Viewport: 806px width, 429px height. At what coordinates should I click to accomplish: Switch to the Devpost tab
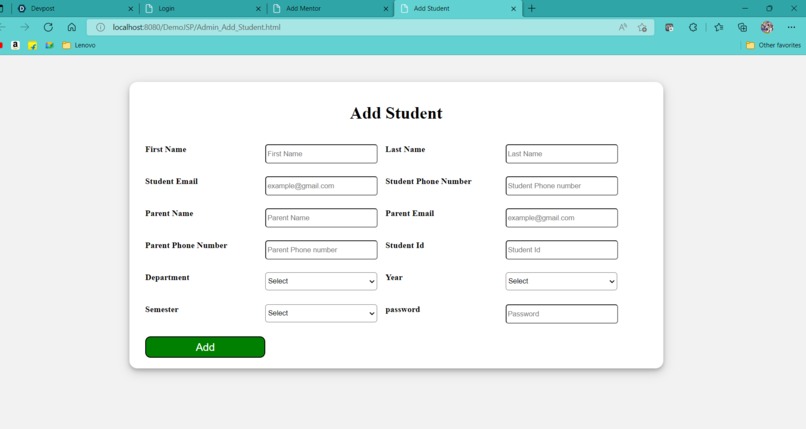point(73,9)
